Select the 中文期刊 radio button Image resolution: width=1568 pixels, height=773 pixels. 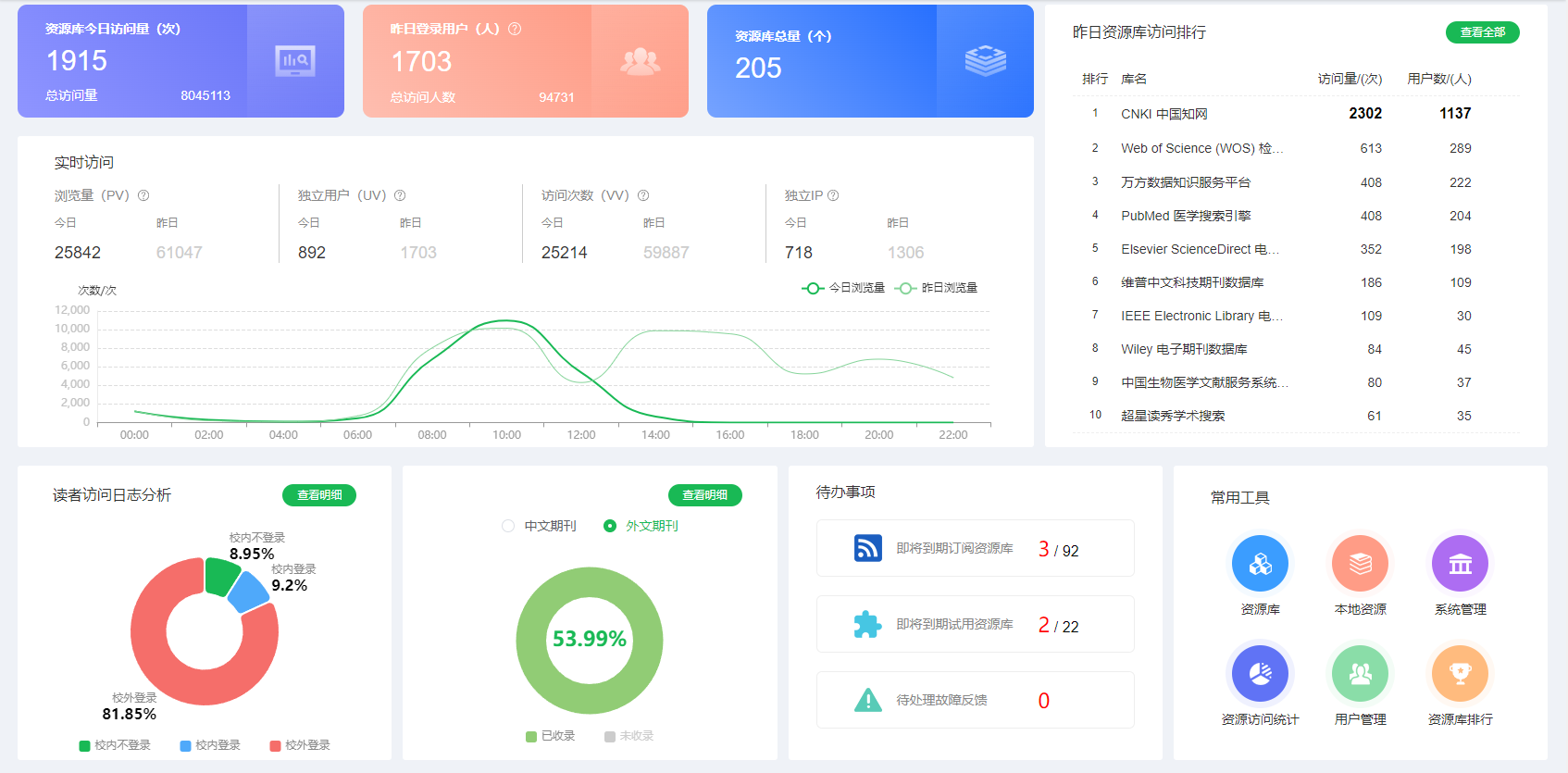508,526
